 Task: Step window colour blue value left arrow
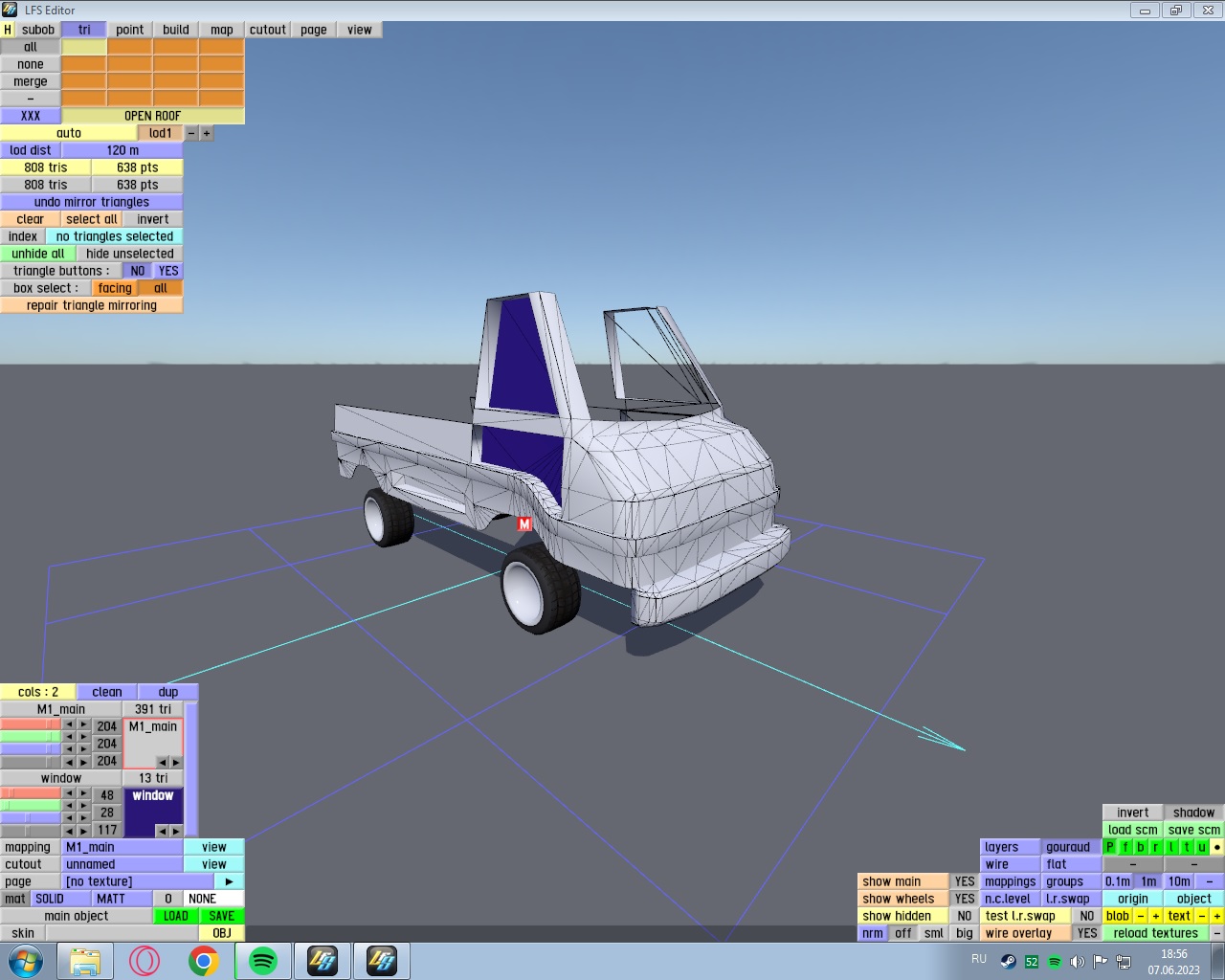(69, 818)
